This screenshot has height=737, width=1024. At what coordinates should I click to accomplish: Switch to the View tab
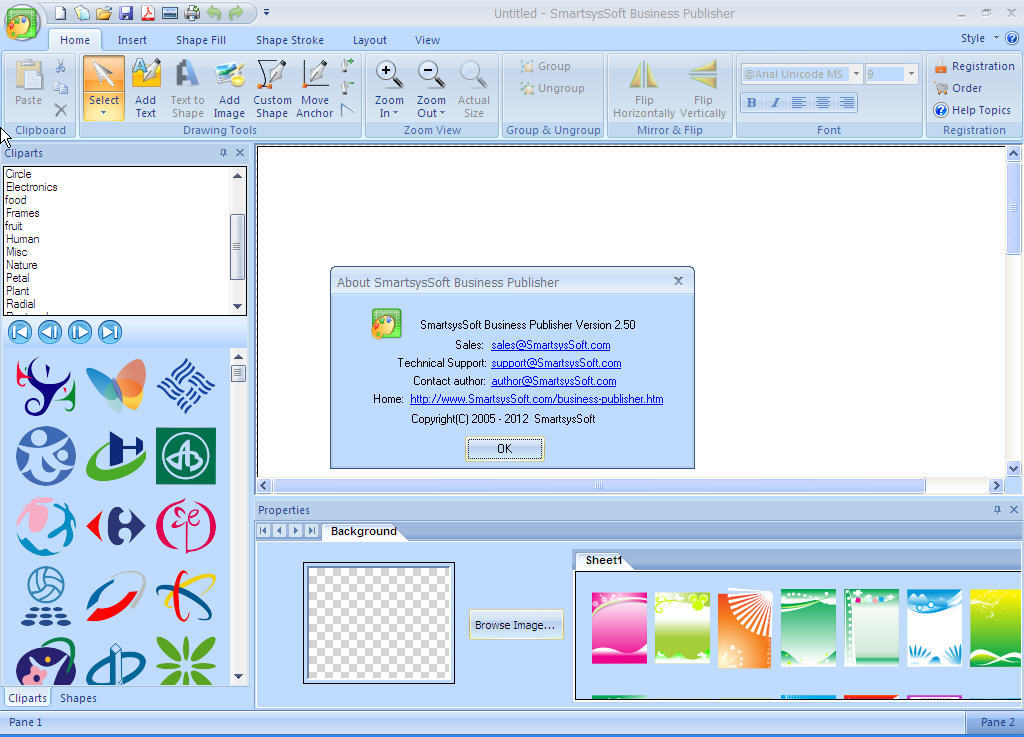pyautogui.click(x=427, y=40)
